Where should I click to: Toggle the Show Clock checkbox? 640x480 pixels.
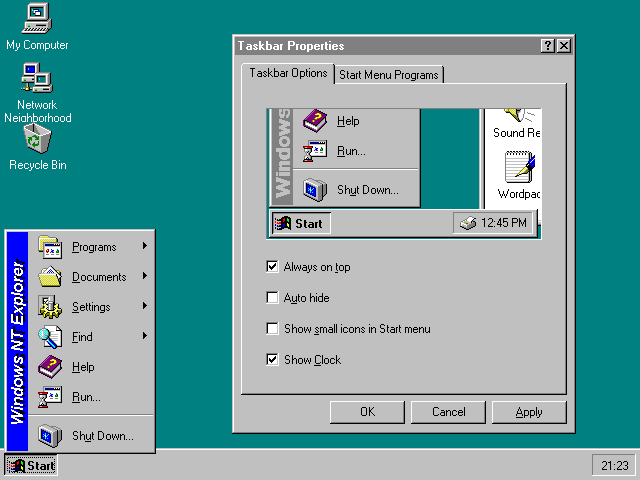(272, 360)
